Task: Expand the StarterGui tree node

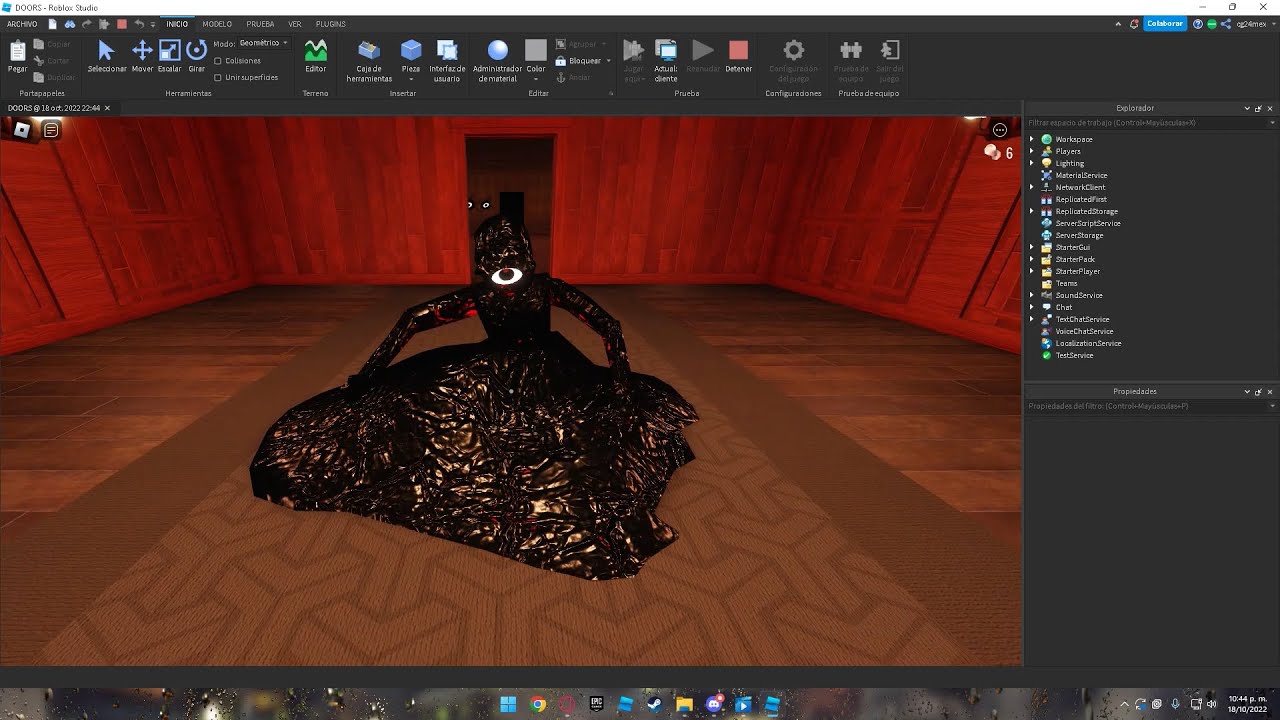Action: (x=1032, y=247)
